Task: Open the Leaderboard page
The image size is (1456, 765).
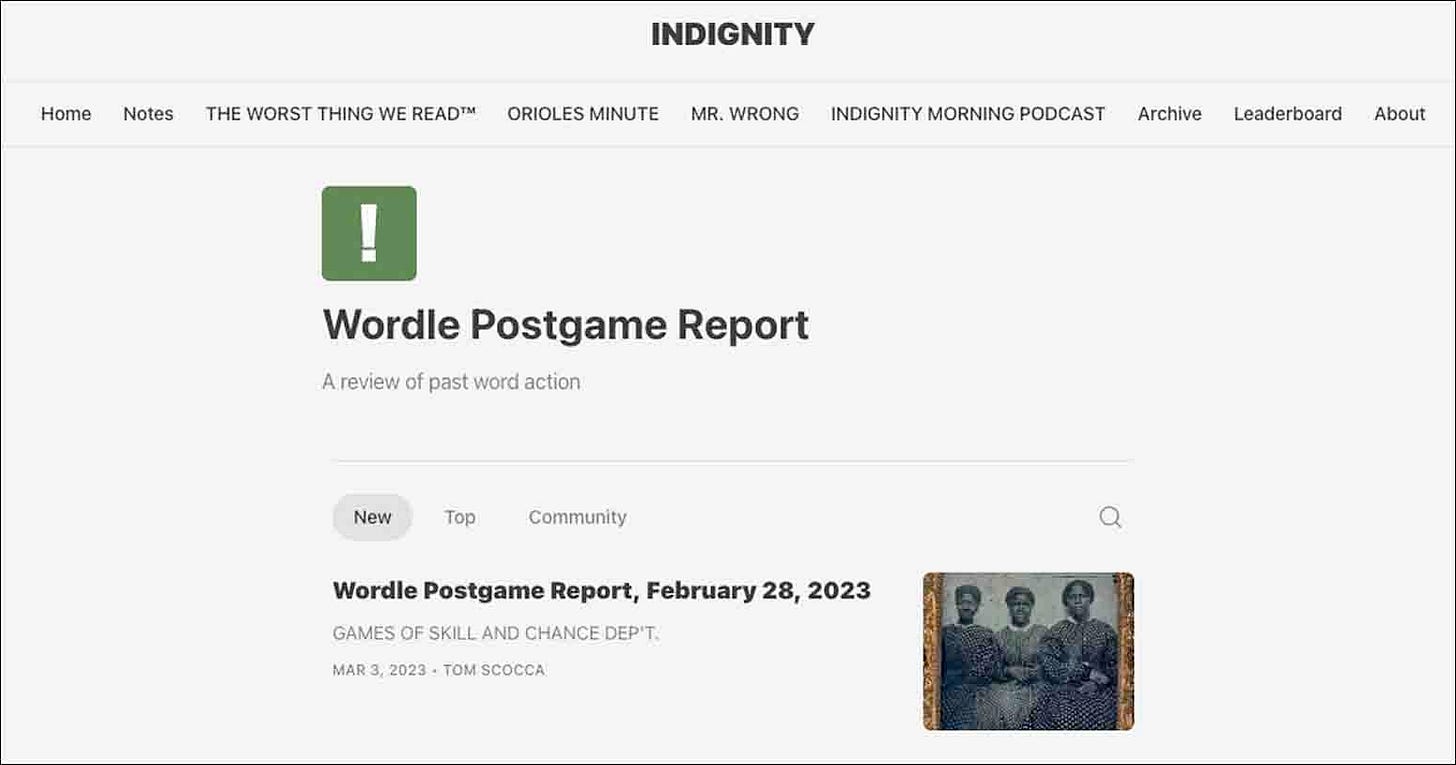Action: click(x=1288, y=114)
